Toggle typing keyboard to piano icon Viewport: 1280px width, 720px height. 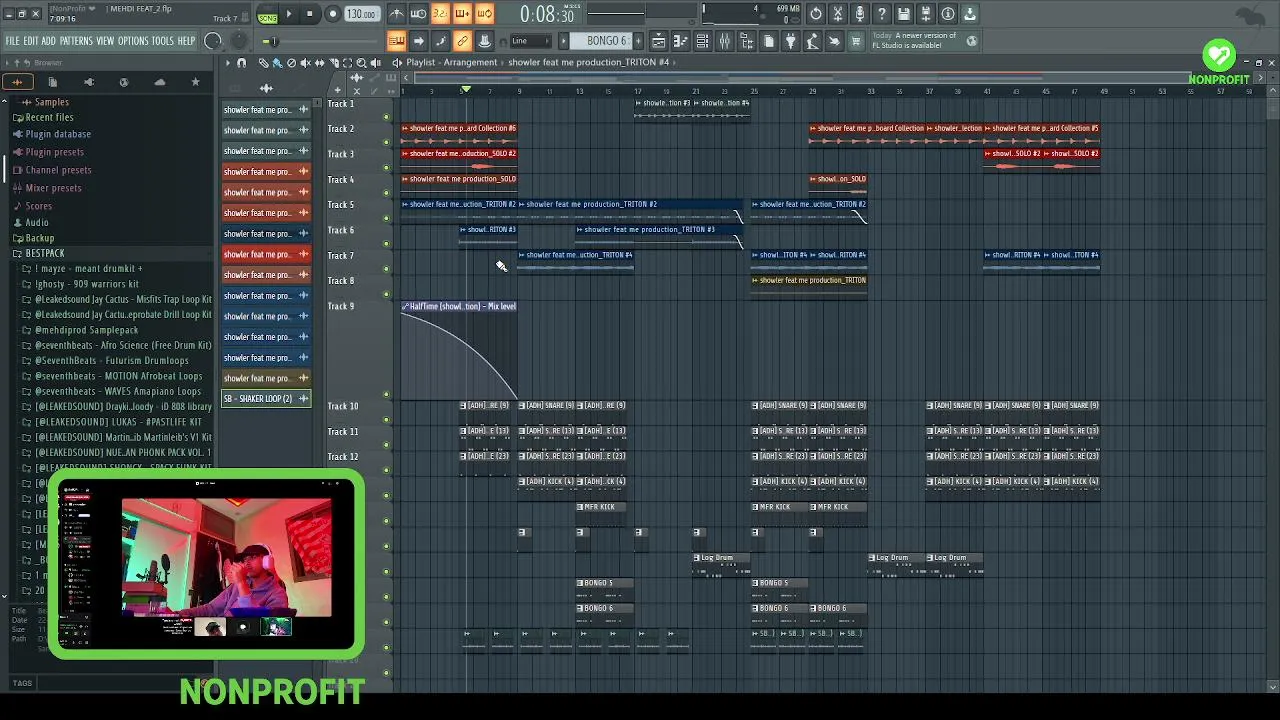[396, 41]
